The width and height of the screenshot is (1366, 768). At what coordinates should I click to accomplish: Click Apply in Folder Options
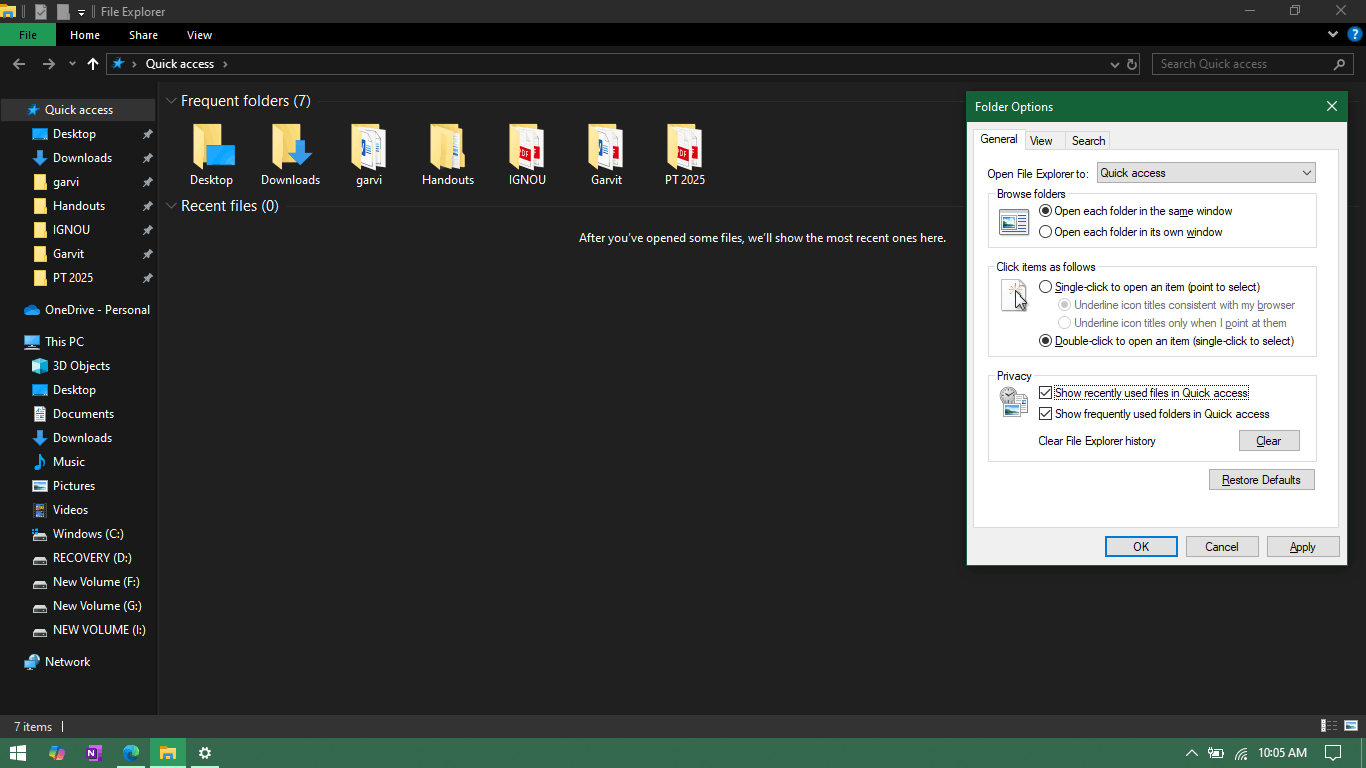[x=1303, y=547]
